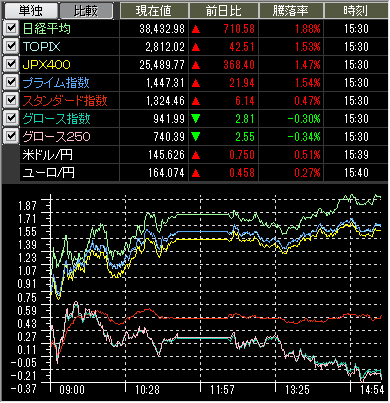The height and width of the screenshot is (403, 390).
Task: Click the 騰落率 column header
Action: [291, 11]
